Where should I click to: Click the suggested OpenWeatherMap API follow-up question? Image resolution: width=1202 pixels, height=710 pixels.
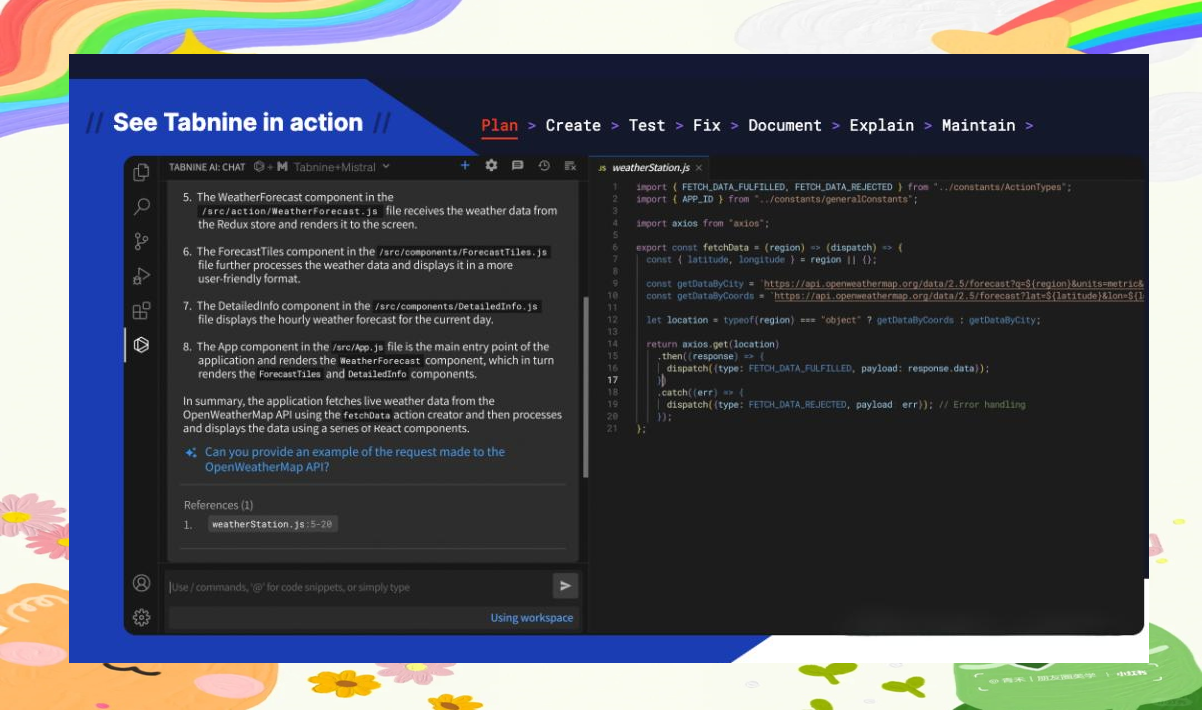(x=354, y=459)
